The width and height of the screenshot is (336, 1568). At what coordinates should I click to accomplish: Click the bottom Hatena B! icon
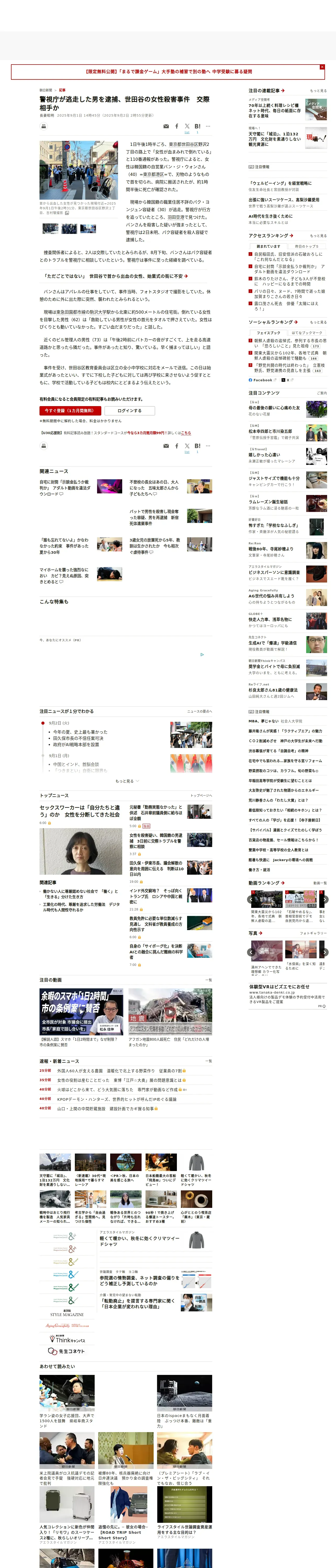pos(198,446)
